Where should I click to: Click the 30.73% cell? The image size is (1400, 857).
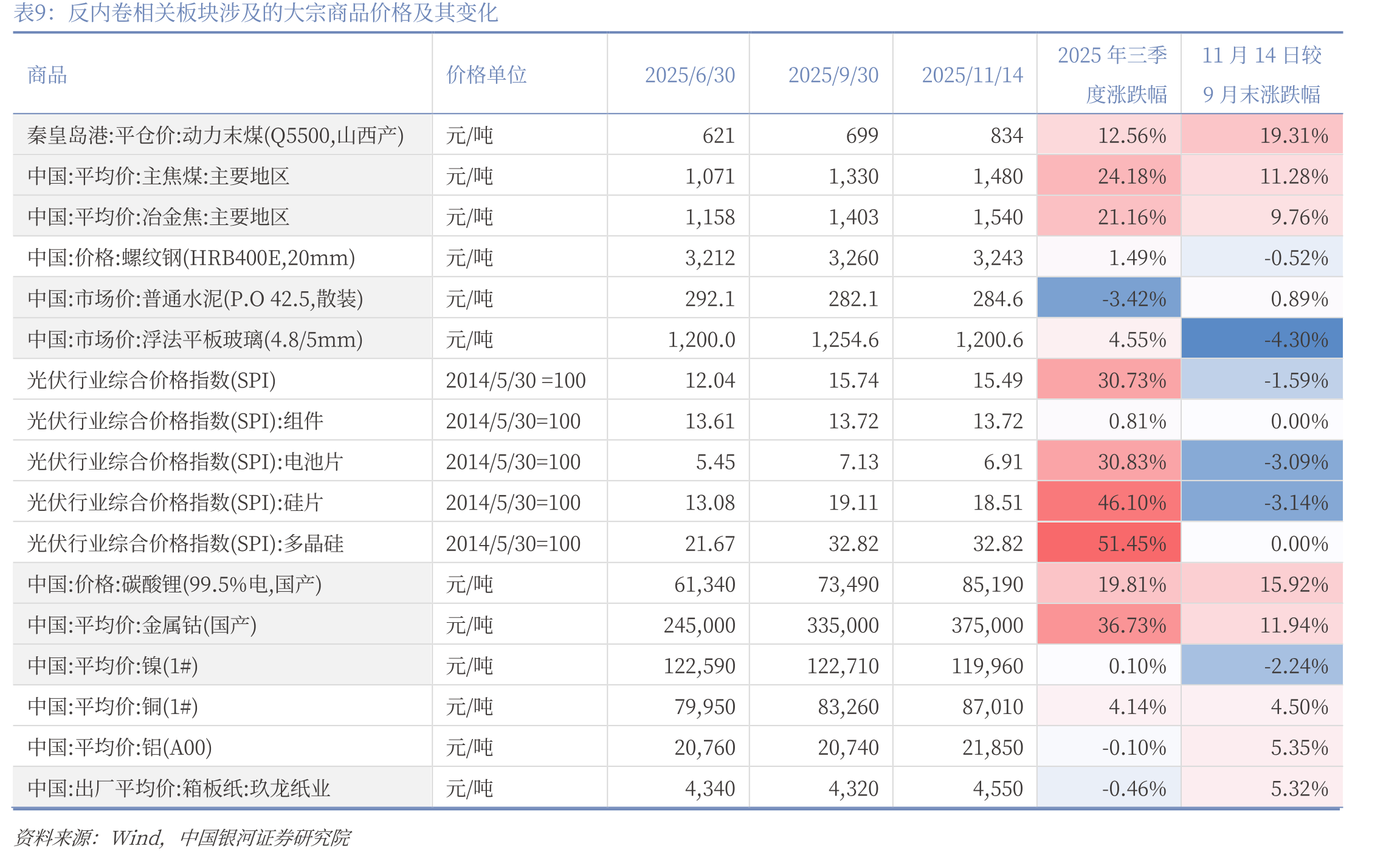pos(1109,380)
